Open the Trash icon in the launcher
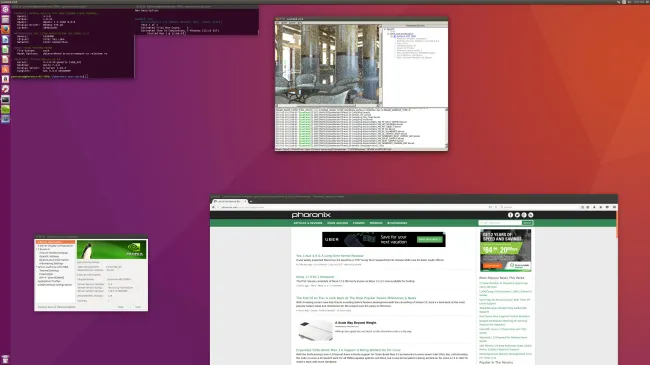Image resolution: width=650 pixels, height=365 pixels. click(5, 359)
